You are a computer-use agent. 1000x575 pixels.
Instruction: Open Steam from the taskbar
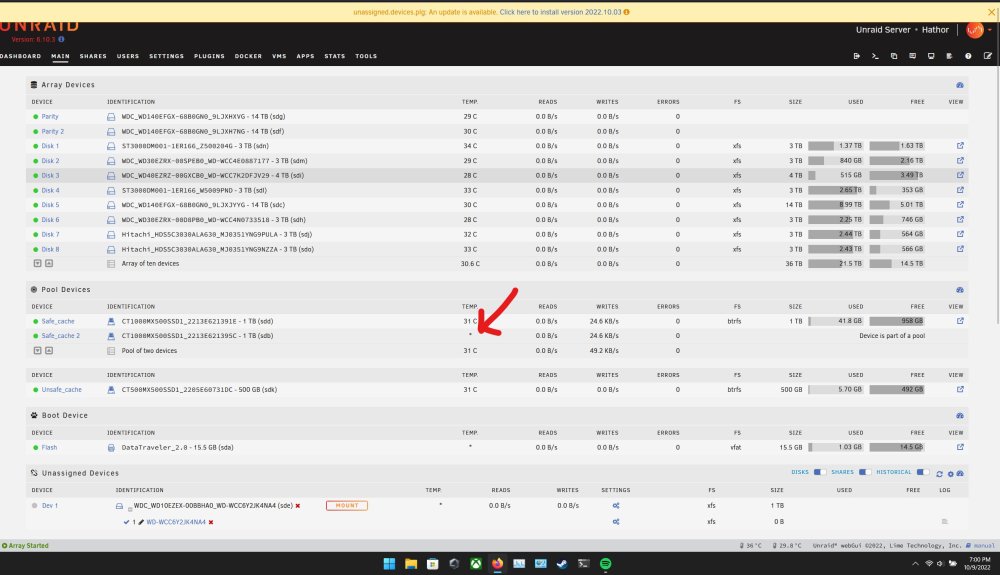pos(562,564)
